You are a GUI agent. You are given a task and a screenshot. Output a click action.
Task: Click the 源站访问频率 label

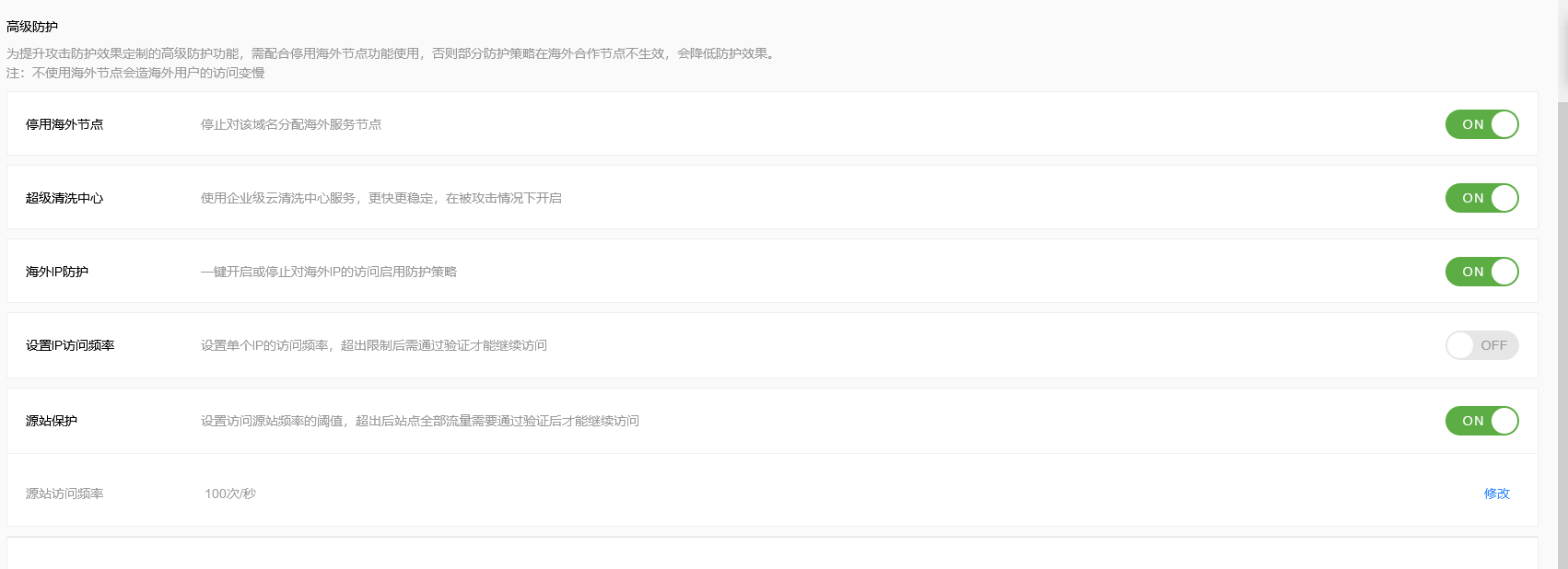[64, 494]
